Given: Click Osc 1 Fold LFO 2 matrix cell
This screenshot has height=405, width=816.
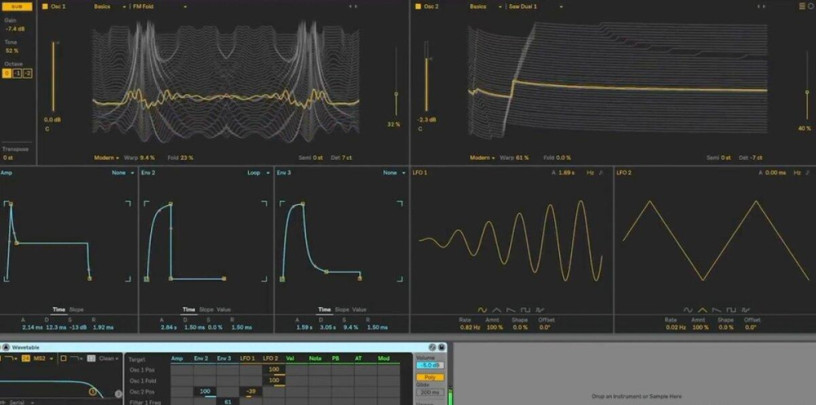Looking at the screenshot, I should coord(273,381).
